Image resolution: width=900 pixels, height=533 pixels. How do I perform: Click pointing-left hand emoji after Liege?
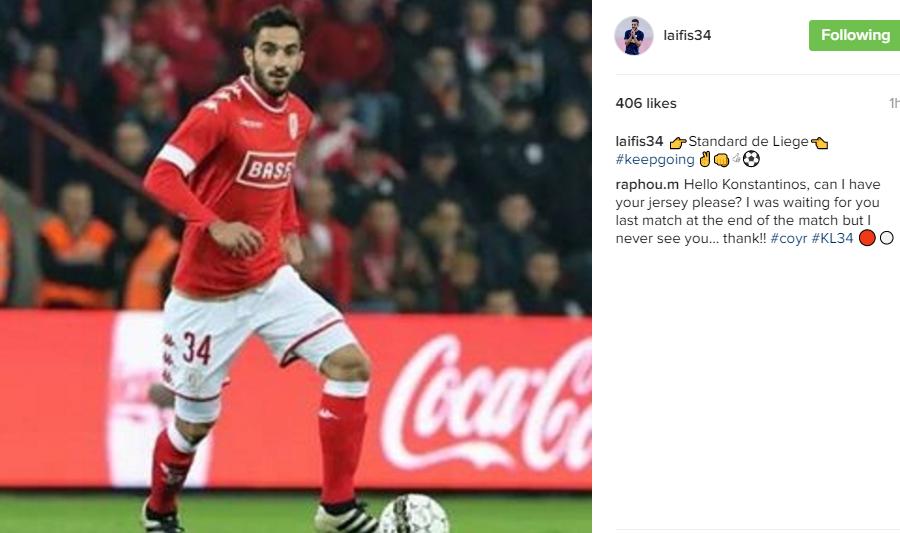click(x=819, y=142)
